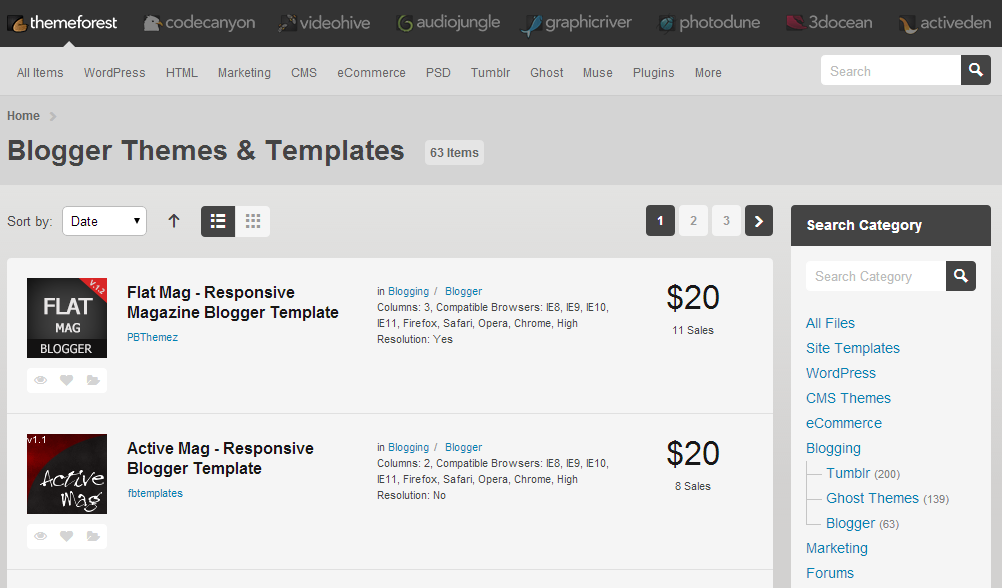The width and height of the screenshot is (1002, 588).
Task: Go to the next results page arrow
Action: (759, 220)
